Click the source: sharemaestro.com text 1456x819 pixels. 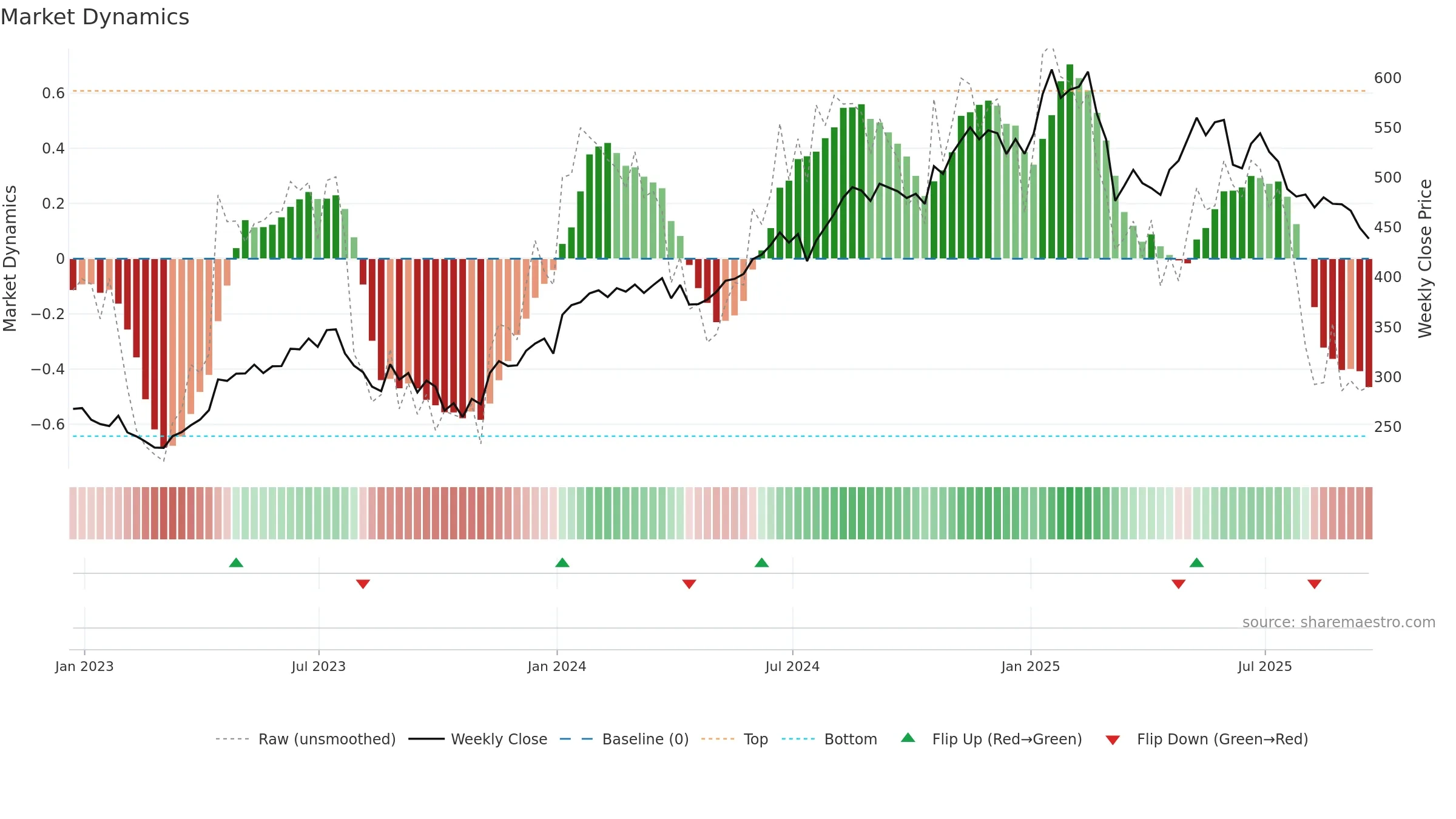tap(1339, 622)
